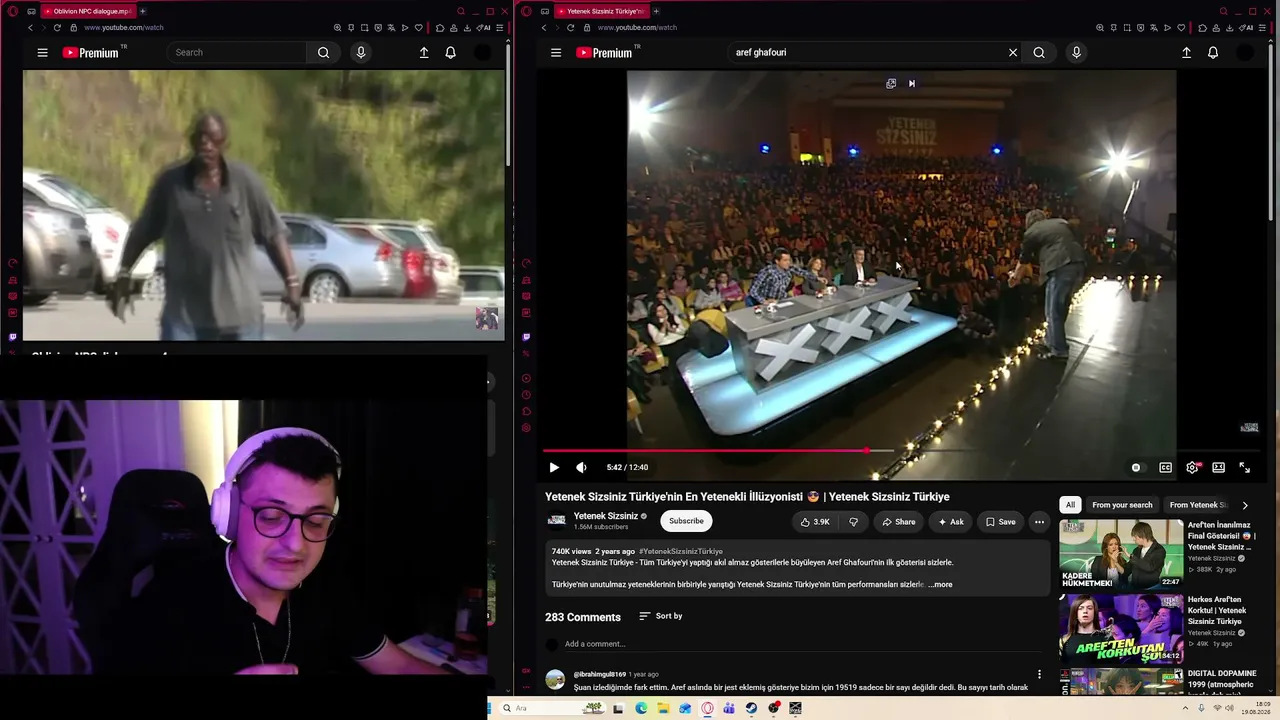1280x720 pixels.
Task: Click the 'aref ghafouri' search box
Action: tap(865, 53)
